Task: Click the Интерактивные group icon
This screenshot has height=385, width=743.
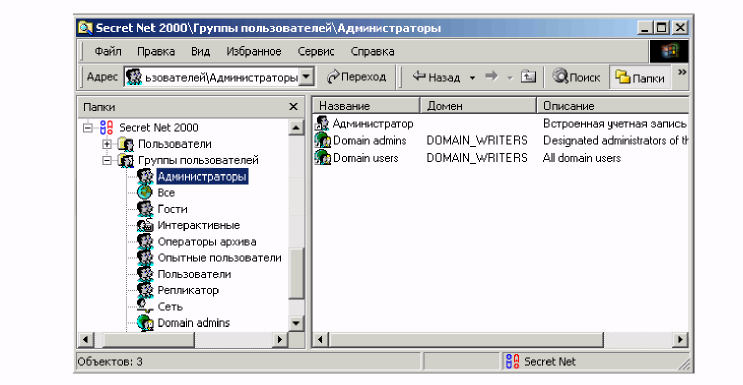Action: click(145, 225)
